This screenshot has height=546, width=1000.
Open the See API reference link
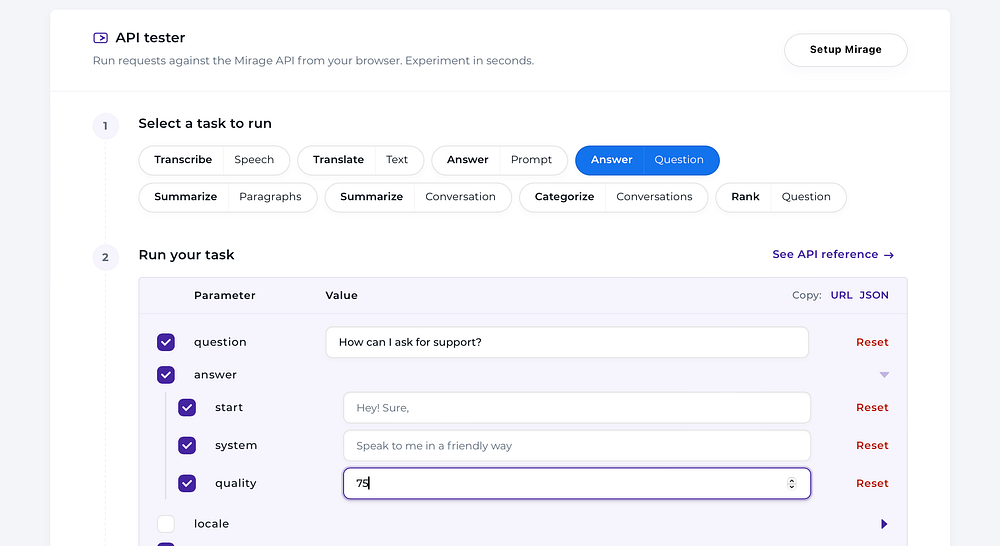(x=833, y=255)
